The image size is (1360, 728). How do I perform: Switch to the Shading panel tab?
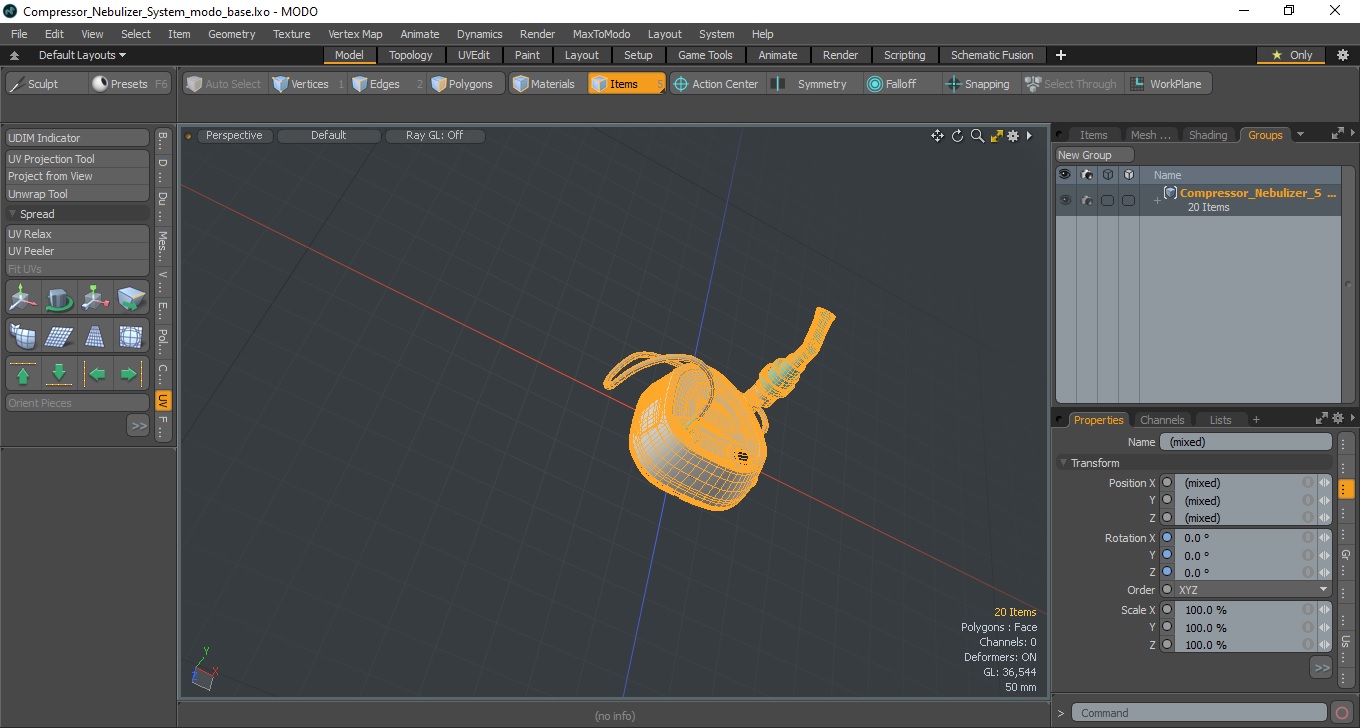1208,135
